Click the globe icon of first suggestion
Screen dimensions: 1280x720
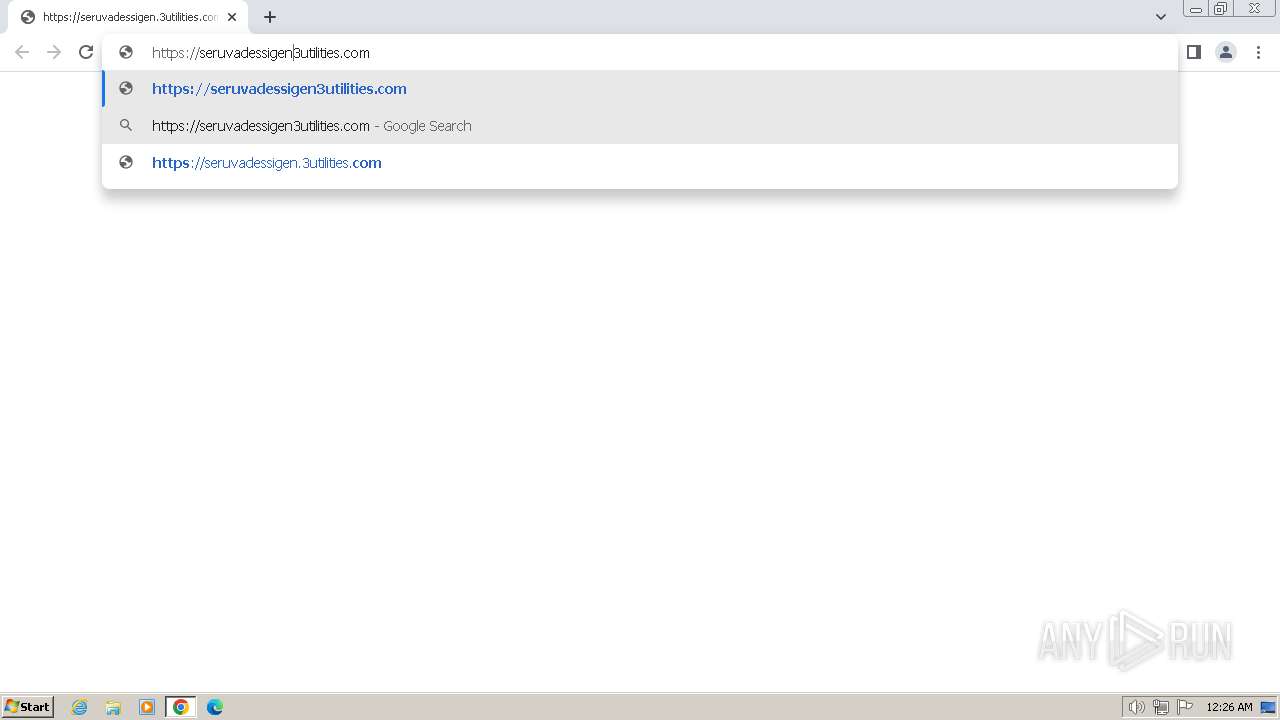click(x=126, y=89)
